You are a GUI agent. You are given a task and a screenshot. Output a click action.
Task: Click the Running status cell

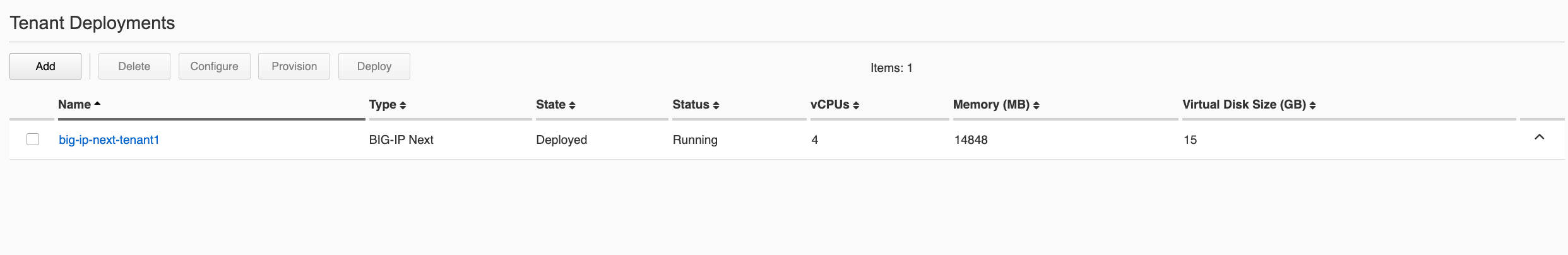click(x=695, y=140)
